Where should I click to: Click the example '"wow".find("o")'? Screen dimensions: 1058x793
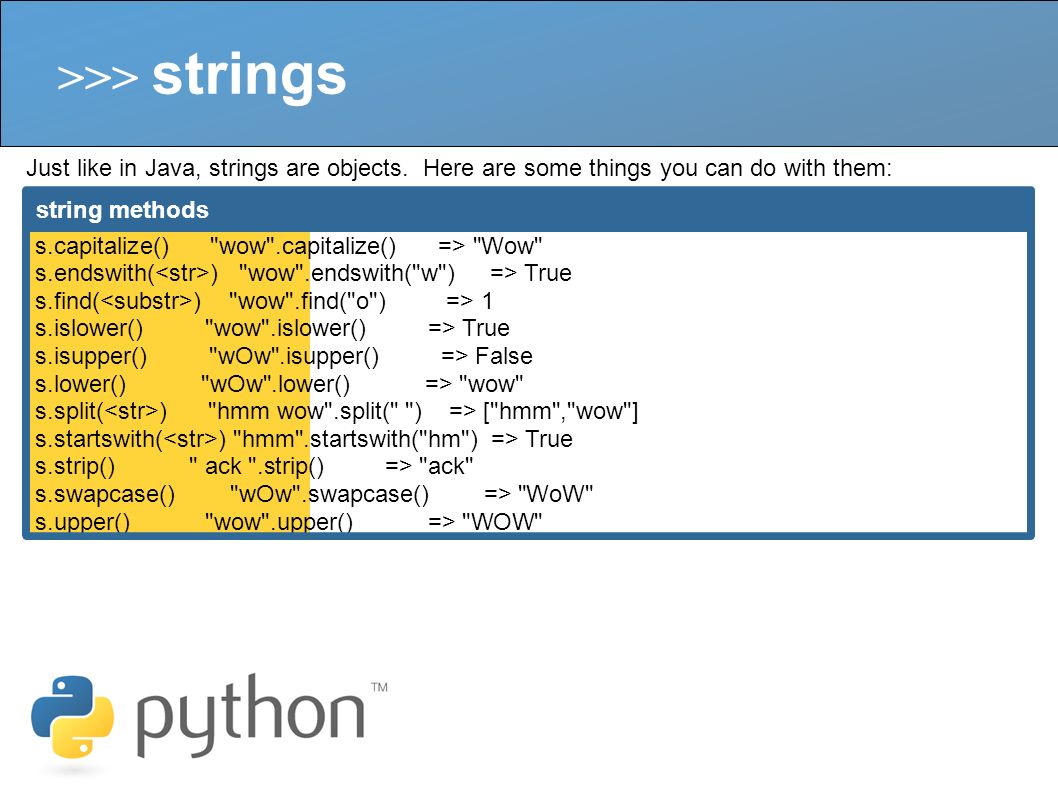click(x=307, y=301)
